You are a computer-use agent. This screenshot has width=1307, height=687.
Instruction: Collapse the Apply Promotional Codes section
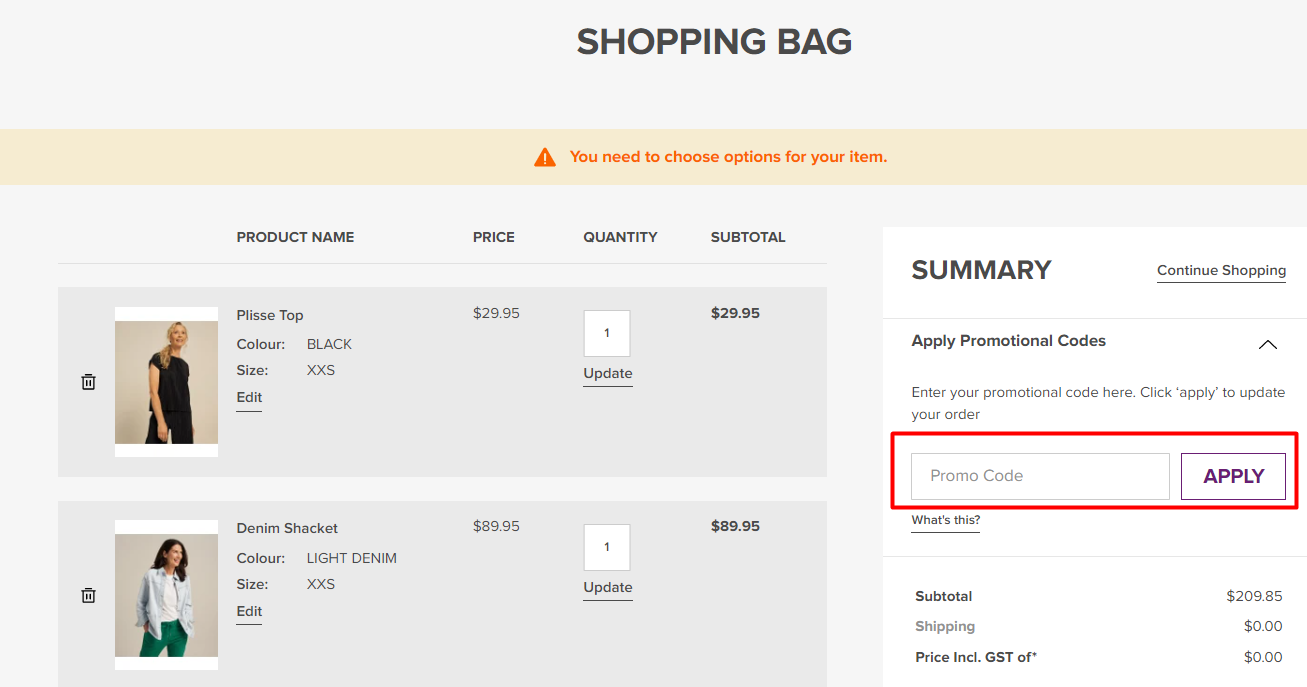point(1268,345)
